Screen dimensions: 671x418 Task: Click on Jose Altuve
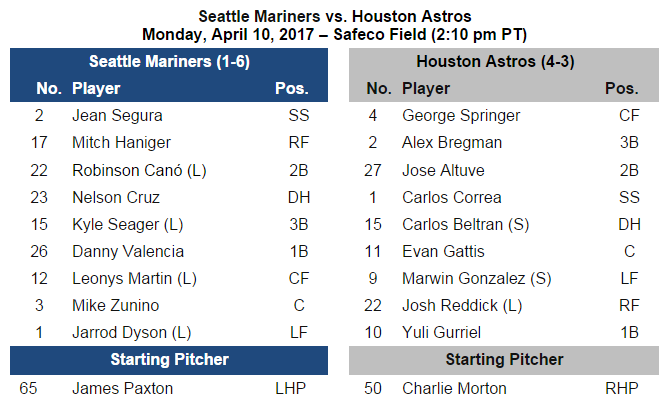point(443,170)
